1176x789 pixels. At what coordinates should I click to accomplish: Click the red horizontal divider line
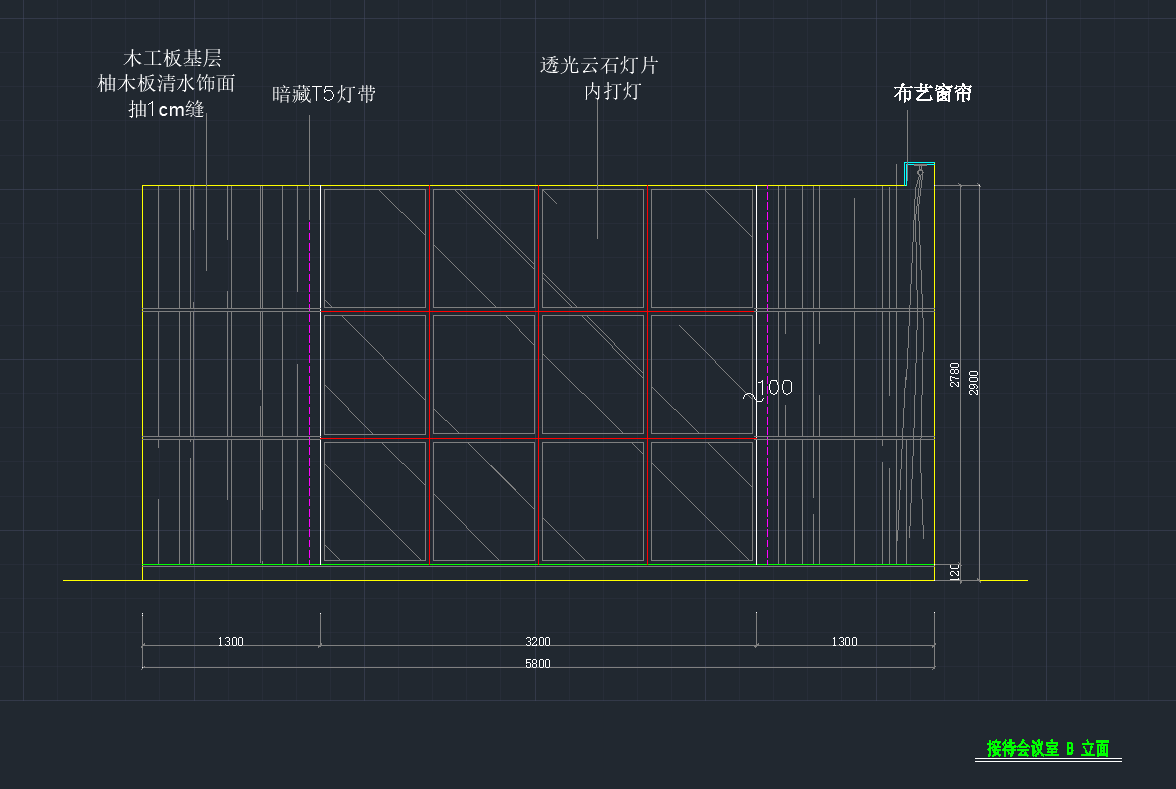430,438
